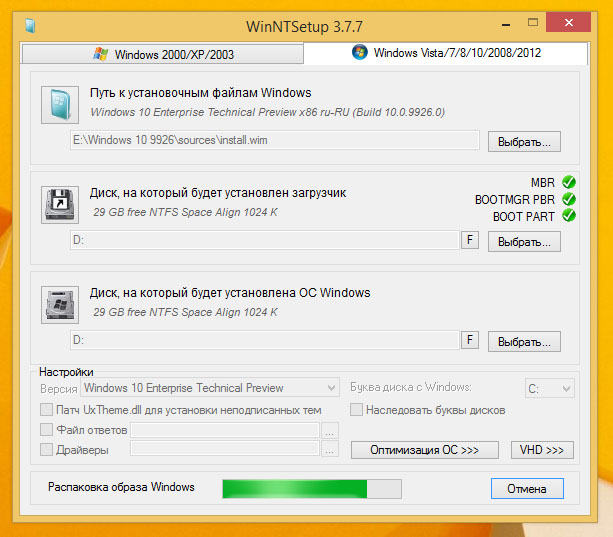Screen dimensions: 613x537
Task: Click Выбрать button for Windows installation drive
Action: [524, 342]
